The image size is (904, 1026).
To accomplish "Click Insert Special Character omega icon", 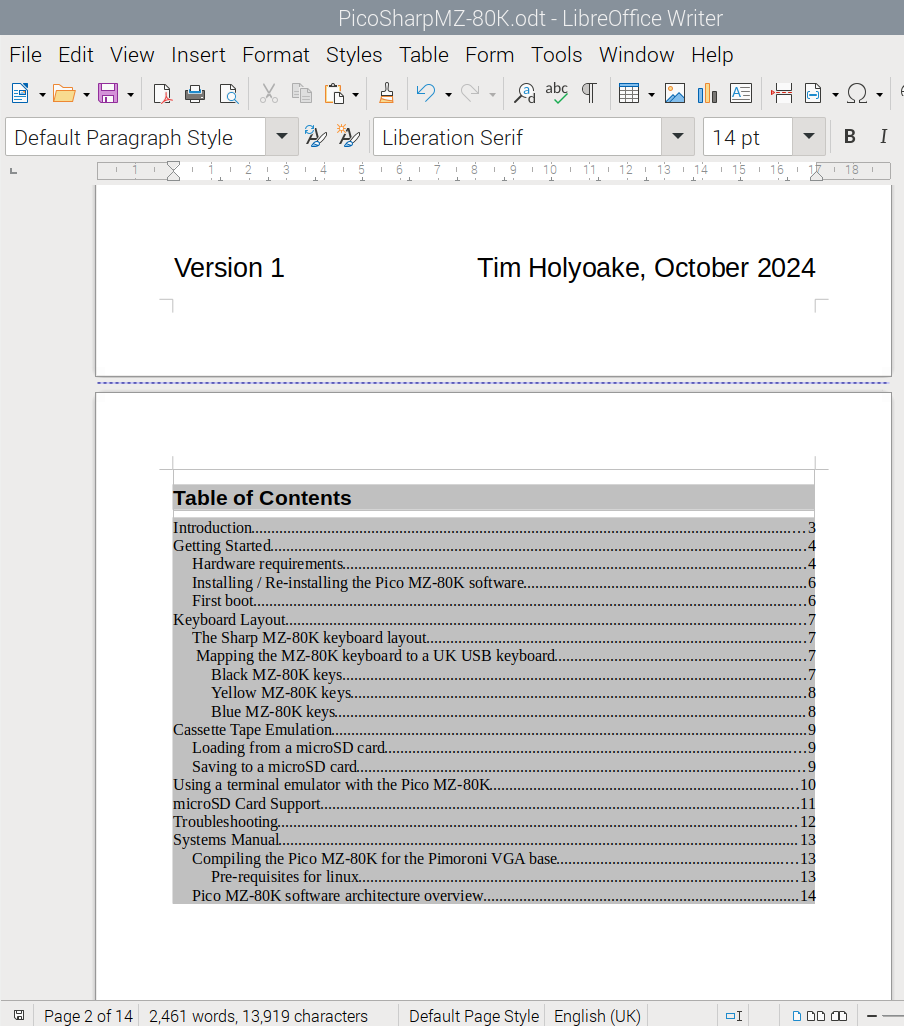I will point(857,94).
